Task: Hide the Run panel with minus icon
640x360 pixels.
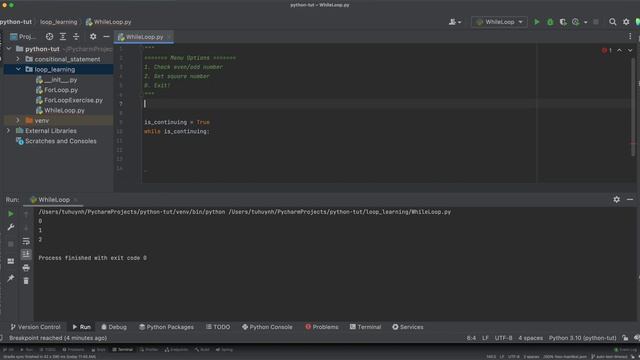Action: [x=630, y=199]
